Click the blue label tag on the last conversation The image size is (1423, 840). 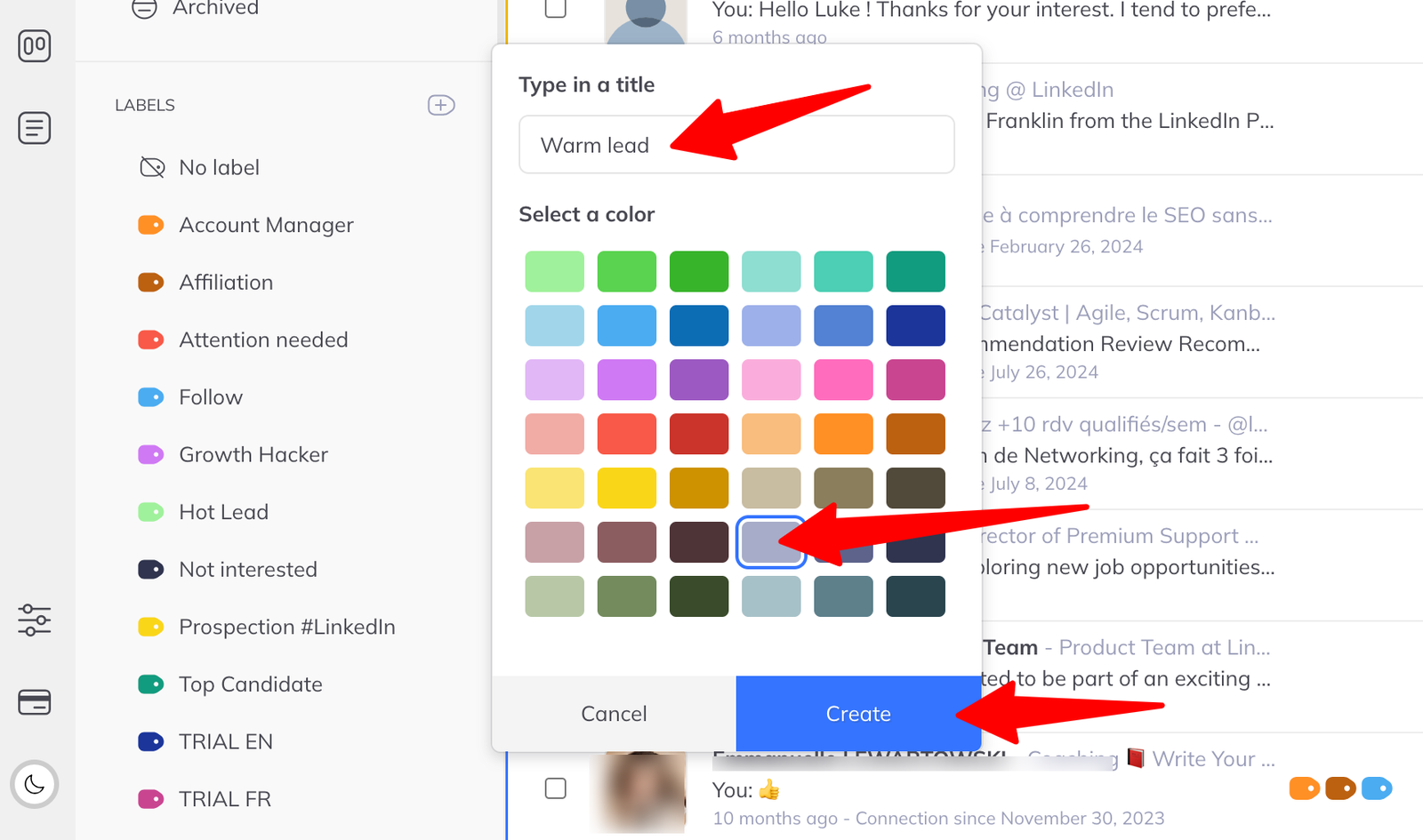point(1377,788)
